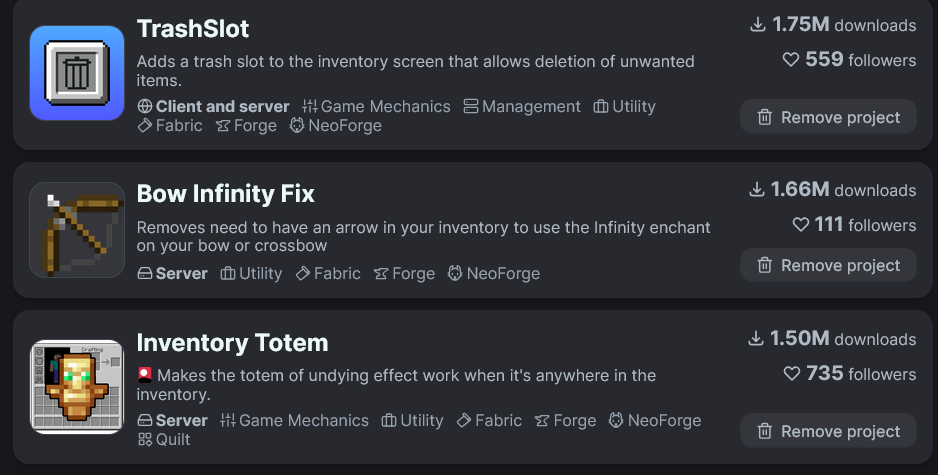Remove the TrashSlot project

tap(828, 117)
